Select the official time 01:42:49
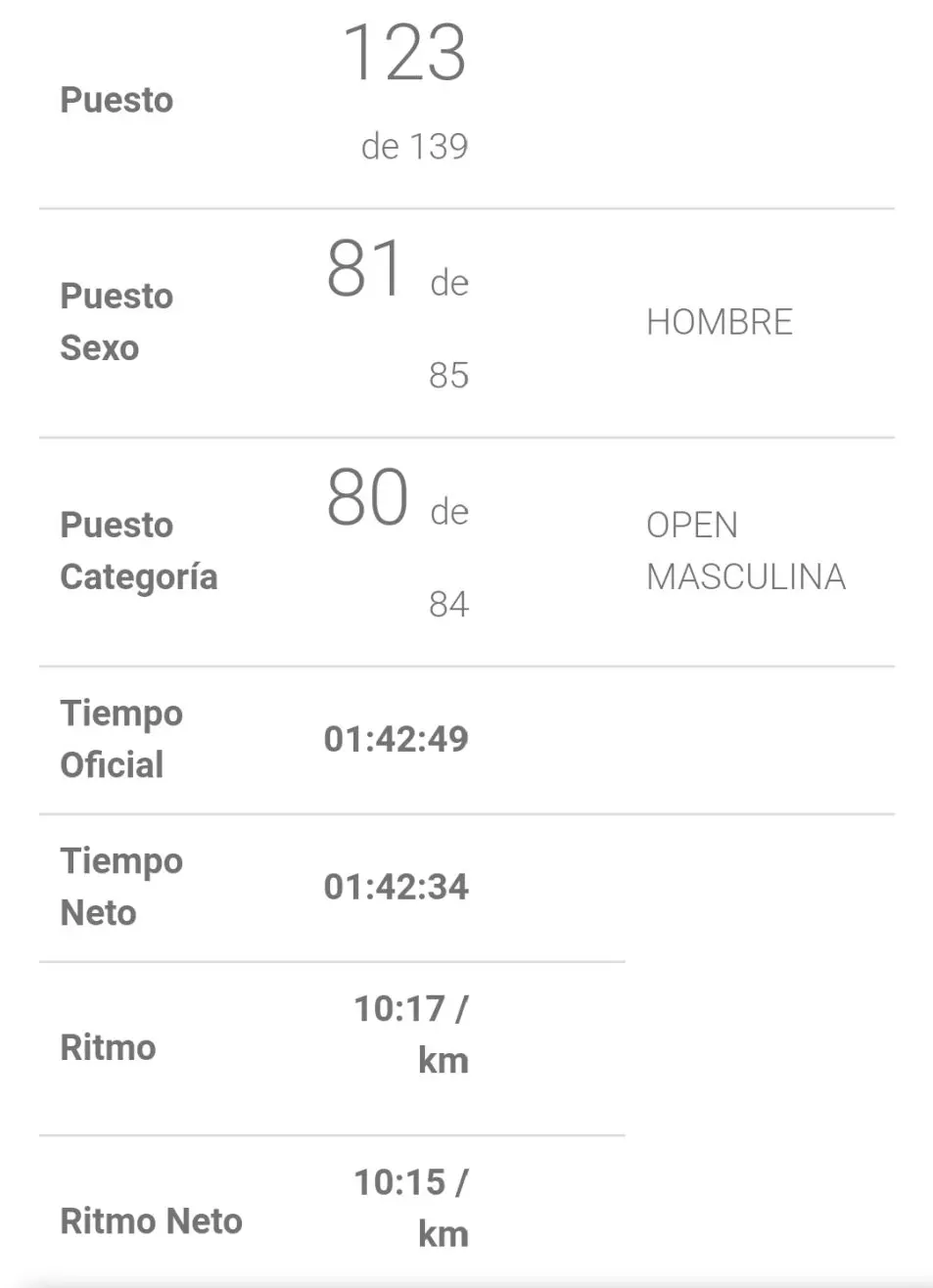Viewport: 933px width, 1288px height. click(396, 739)
